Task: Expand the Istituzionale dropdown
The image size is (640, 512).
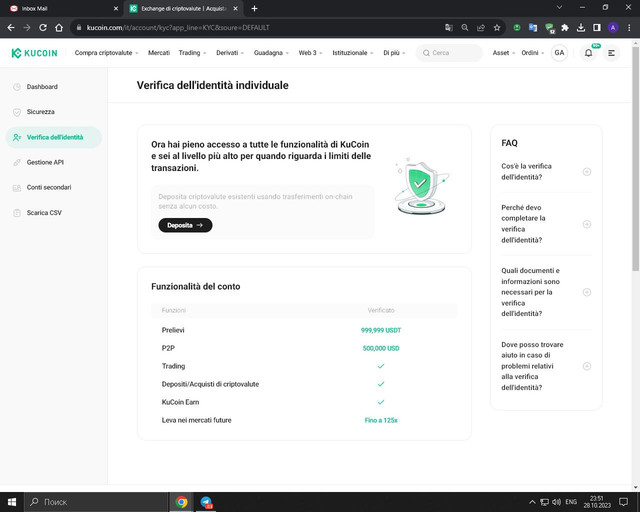Action: point(353,53)
